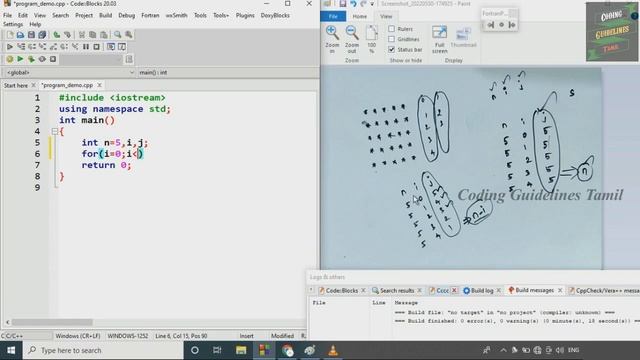Uncheck the Status bar checkbox in Paint

pos(391,49)
